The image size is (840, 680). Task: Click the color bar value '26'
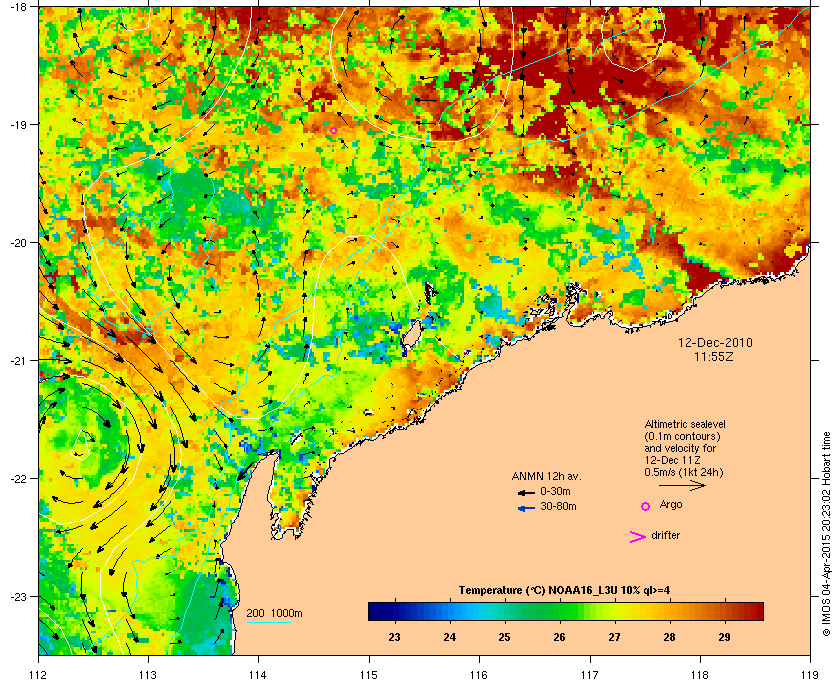point(559,637)
